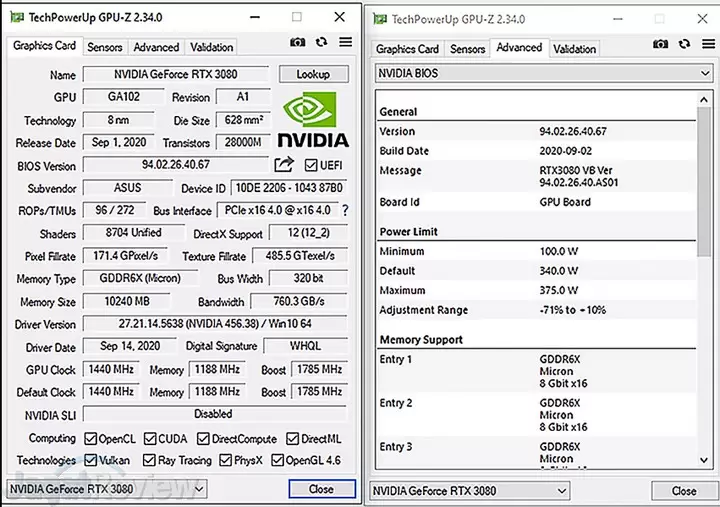This screenshot has width=720, height=507.
Task: Switch to Advanced tab in left window
Action: coord(156,47)
